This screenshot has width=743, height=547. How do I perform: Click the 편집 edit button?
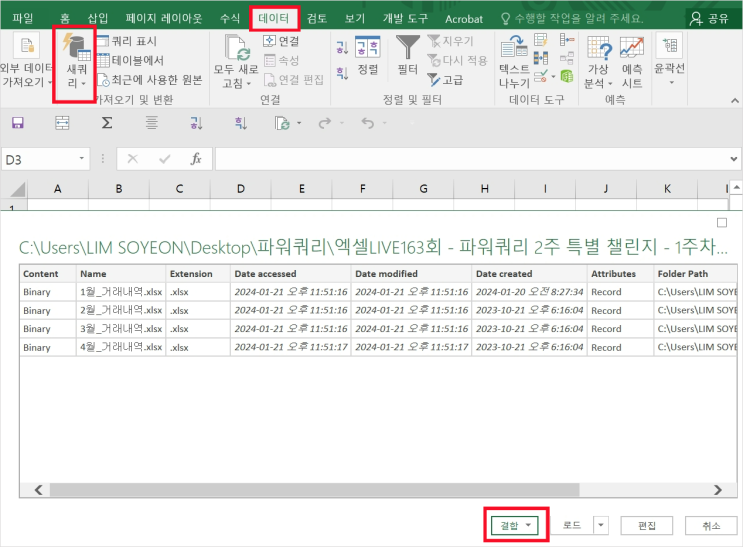pyautogui.click(x=647, y=525)
